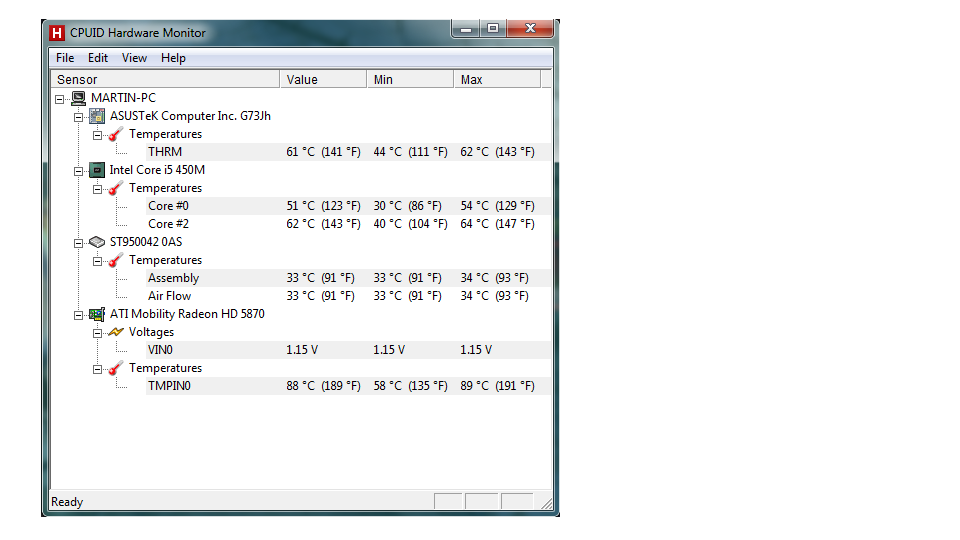Open the File menu
This screenshot has width=960, height=540.
(65, 58)
